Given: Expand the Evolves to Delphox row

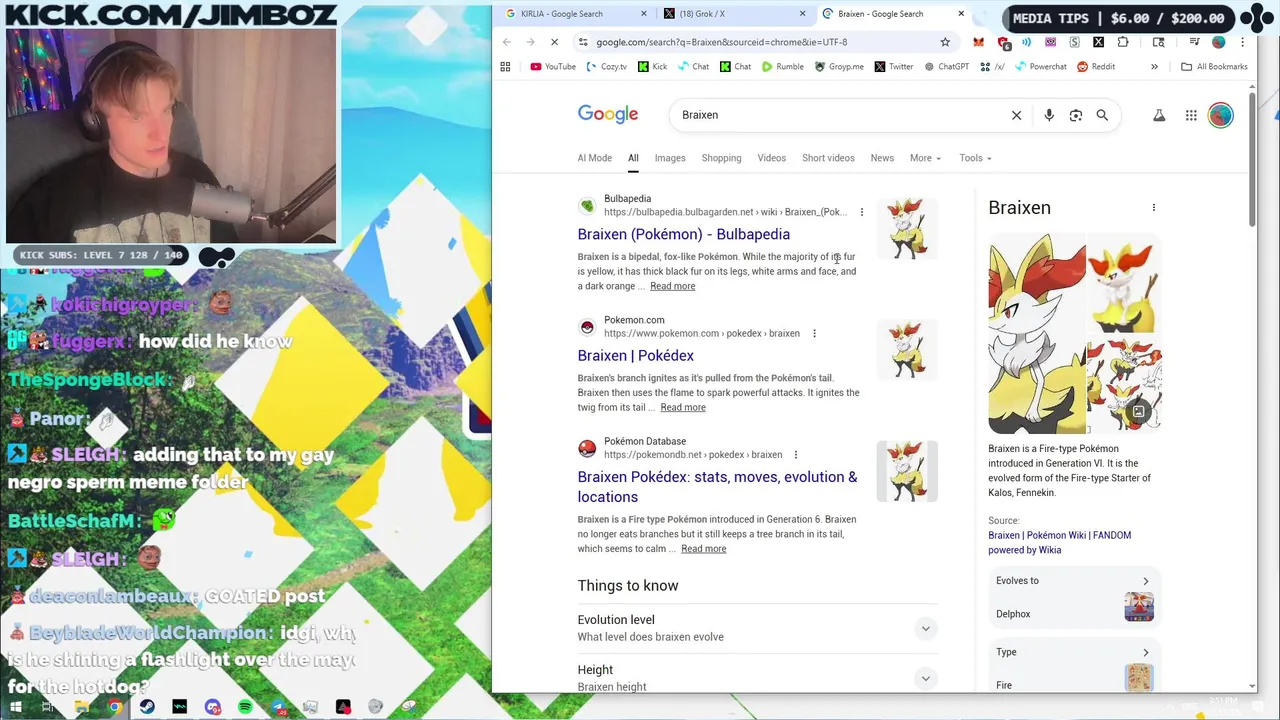Looking at the screenshot, I should pos(1074,597).
